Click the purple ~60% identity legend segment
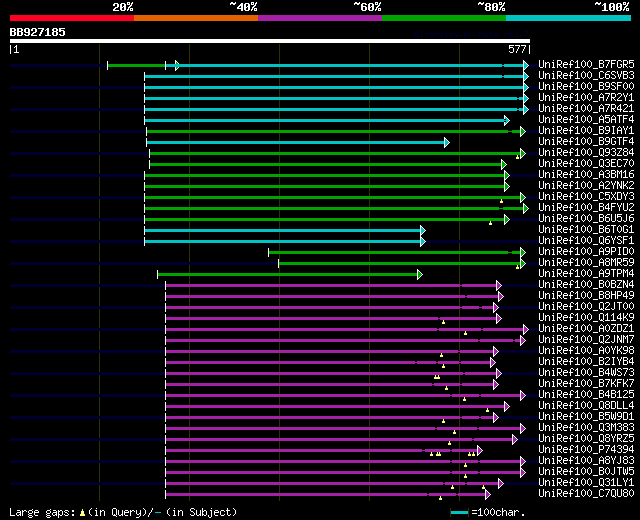Image resolution: width=640 pixels, height=520 pixels. coord(320,18)
